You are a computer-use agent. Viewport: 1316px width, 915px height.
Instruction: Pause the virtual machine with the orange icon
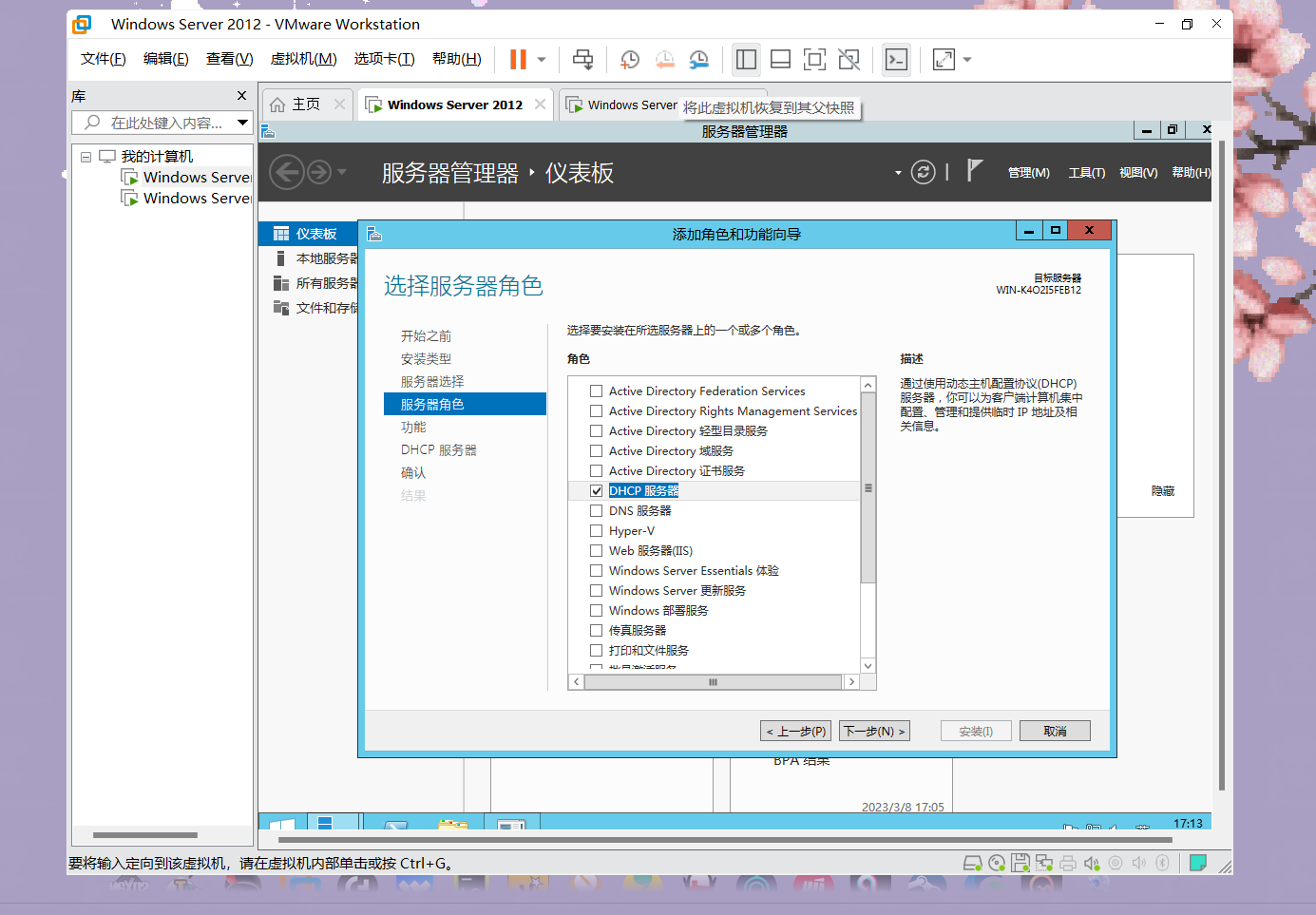tap(518, 59)
